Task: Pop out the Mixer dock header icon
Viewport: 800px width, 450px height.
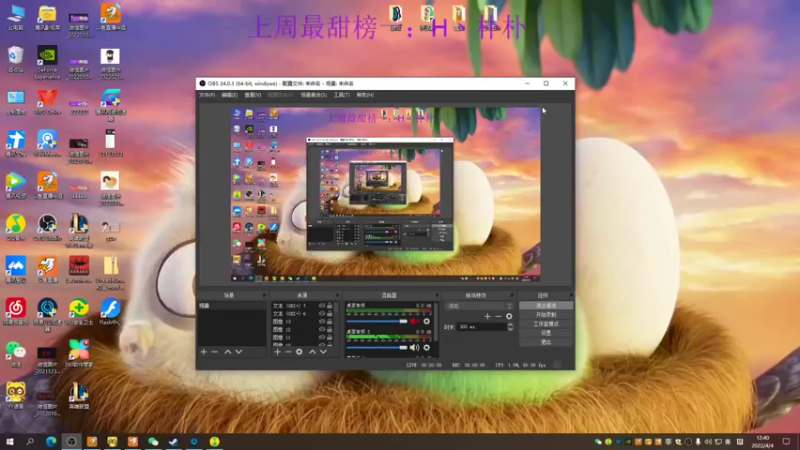Action: click(437, 295)
